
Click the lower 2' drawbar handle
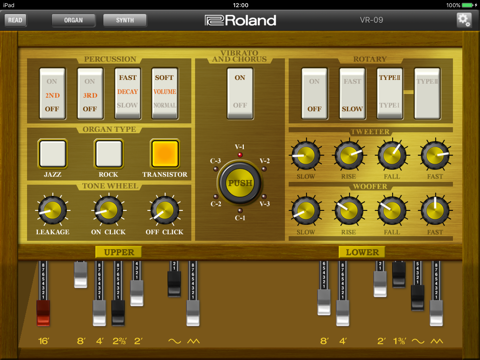380,284
